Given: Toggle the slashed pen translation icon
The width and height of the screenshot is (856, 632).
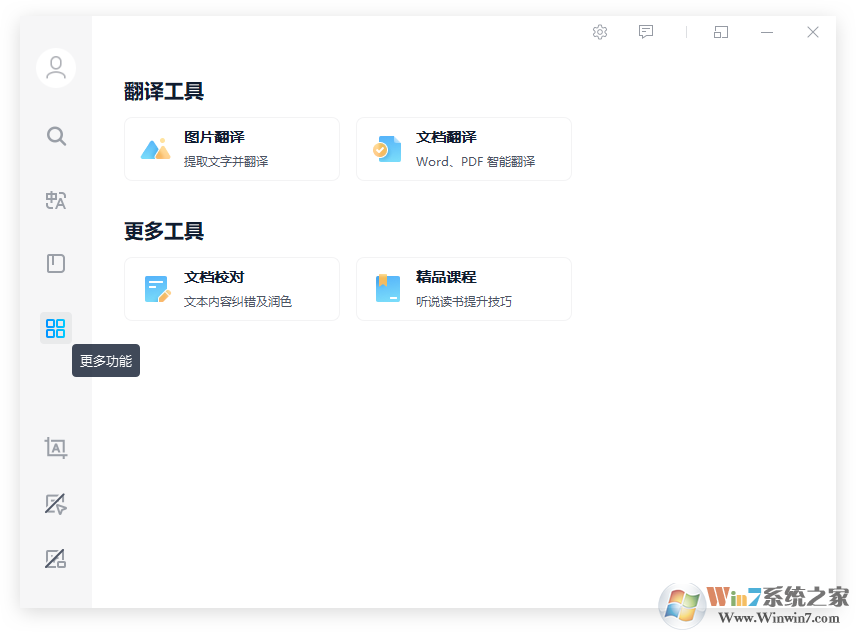Looking at the screenshot, I should (x=55, y=503).
